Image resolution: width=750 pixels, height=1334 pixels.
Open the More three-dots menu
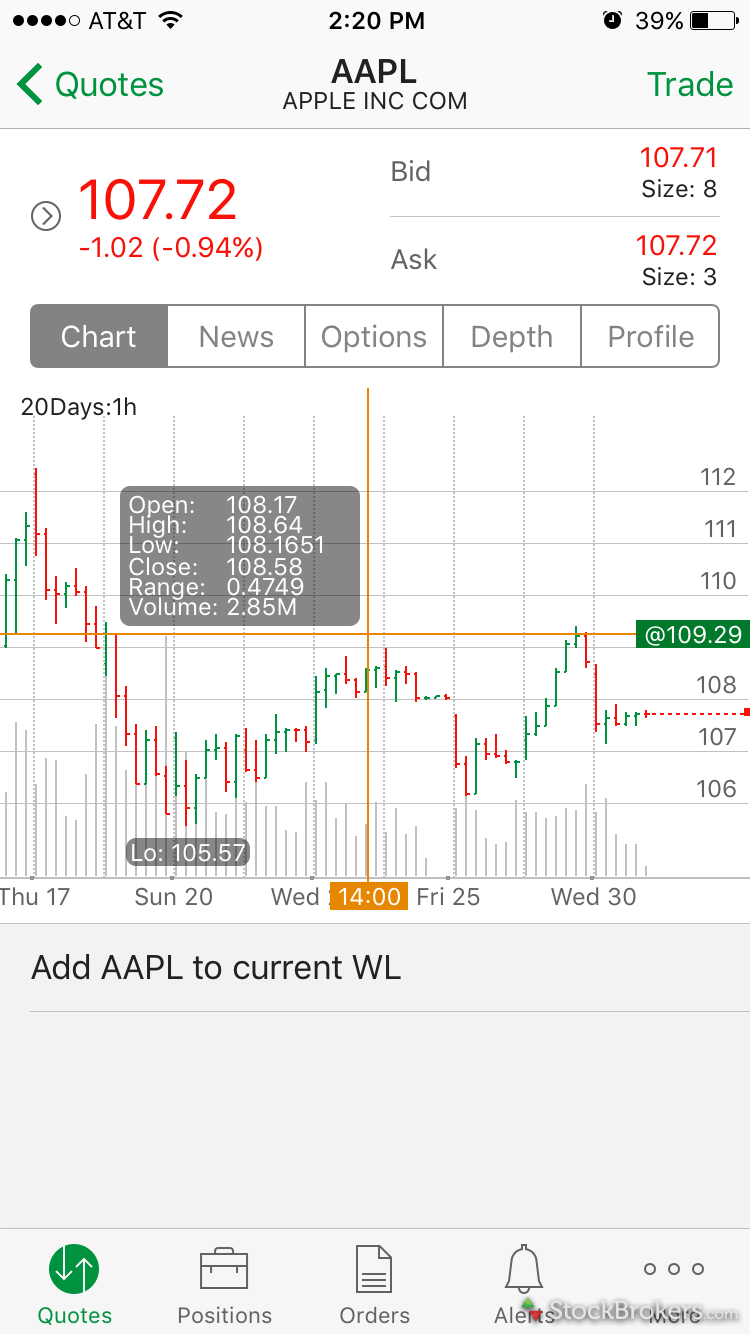pos(674,1269)
